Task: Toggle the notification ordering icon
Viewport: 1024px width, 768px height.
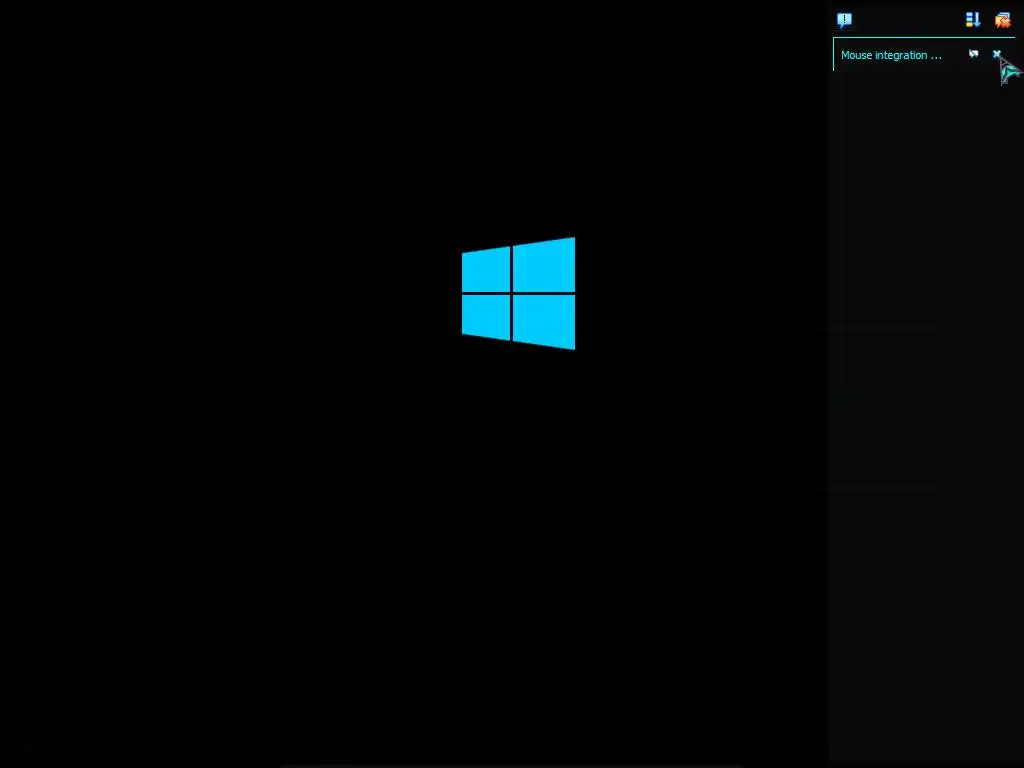Action: click(973, 20)
